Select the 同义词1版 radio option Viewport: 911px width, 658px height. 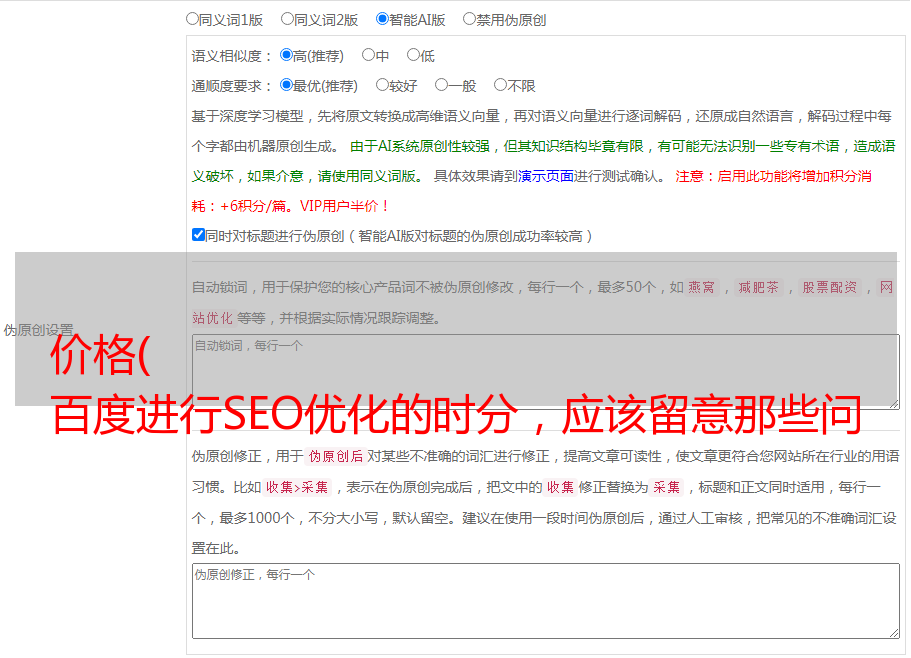192,19
